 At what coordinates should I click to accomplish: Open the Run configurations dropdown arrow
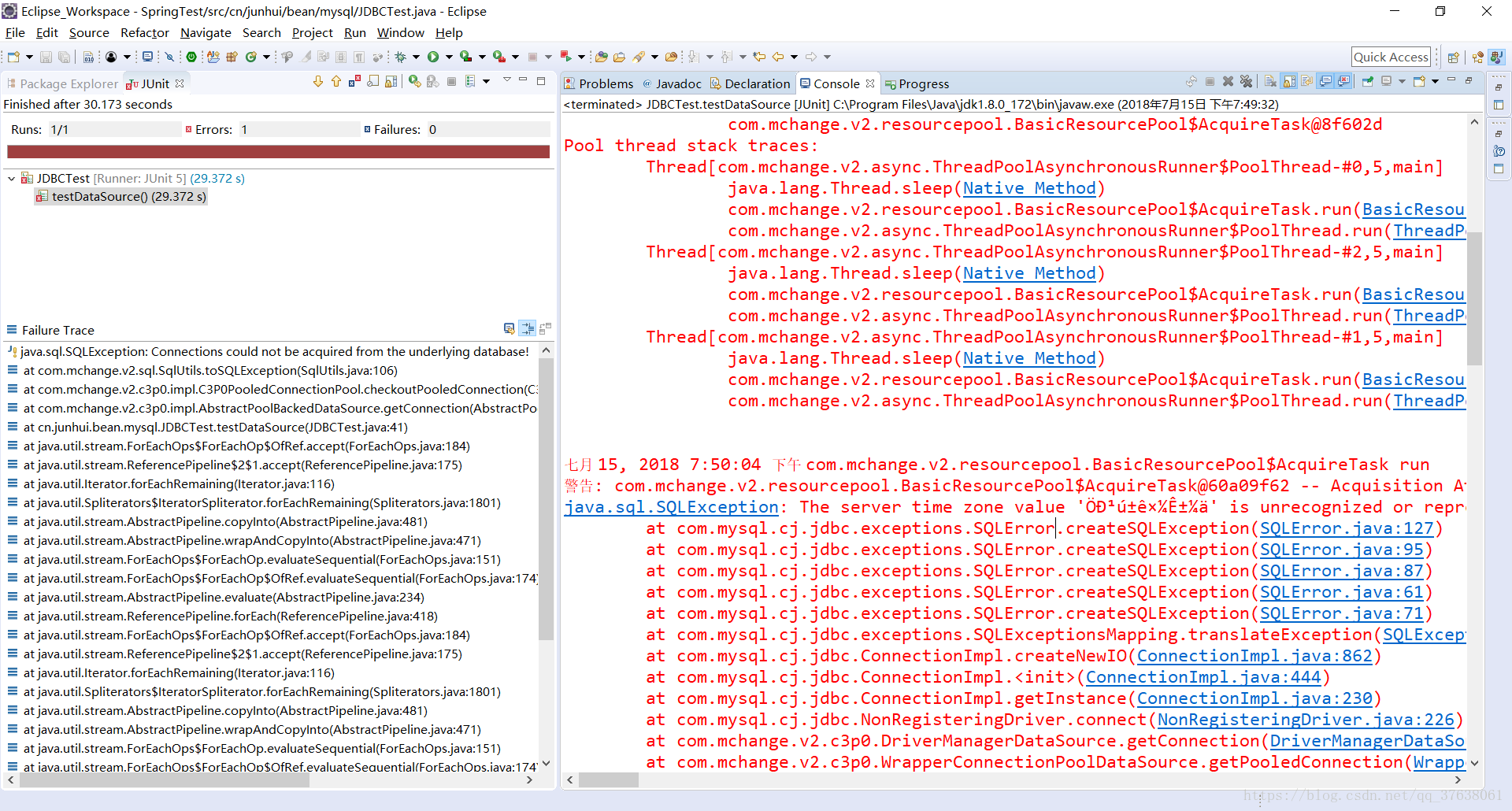(449, 57)
